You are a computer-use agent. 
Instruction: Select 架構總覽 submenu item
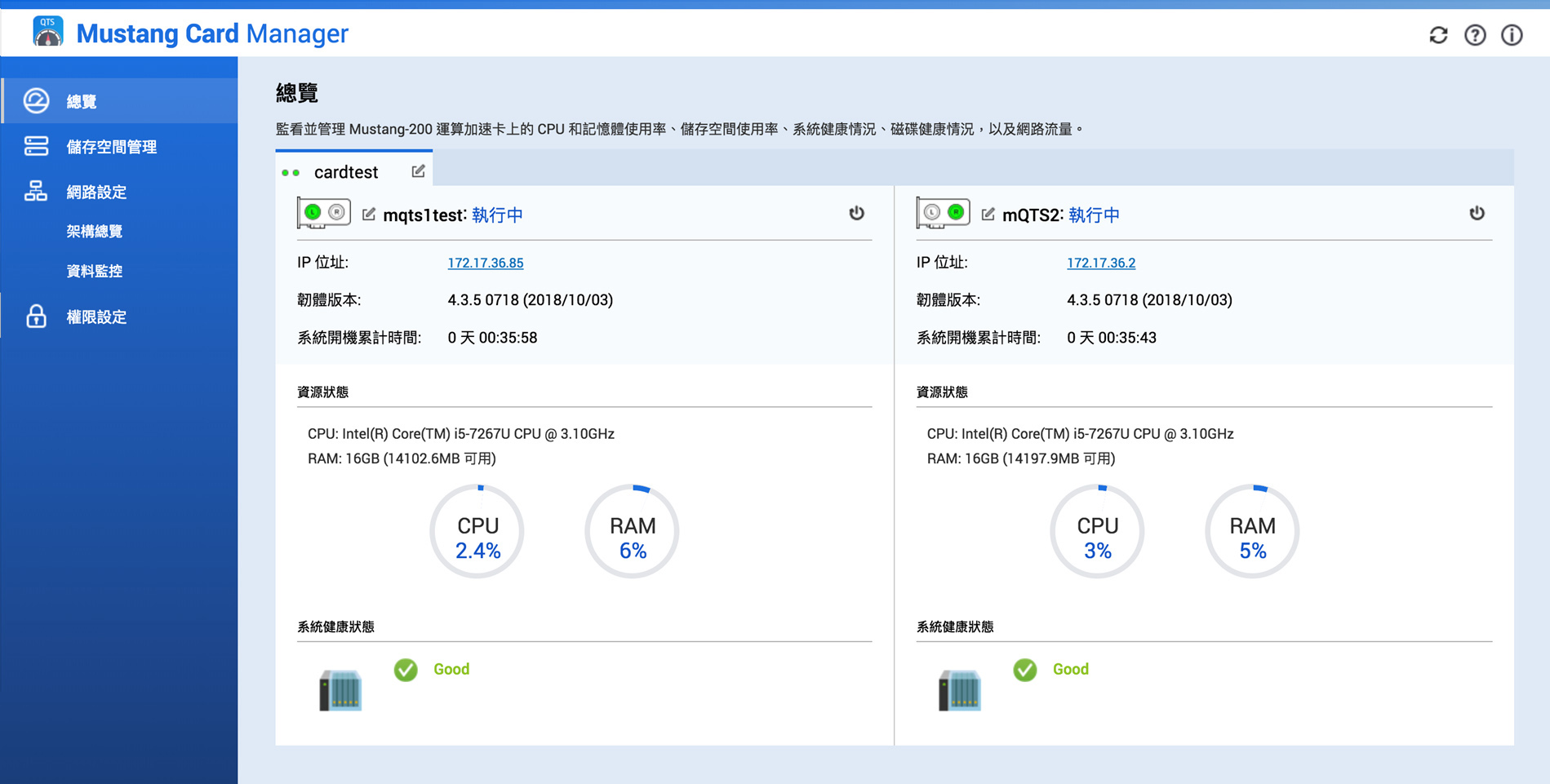click(x=95, y=232)
